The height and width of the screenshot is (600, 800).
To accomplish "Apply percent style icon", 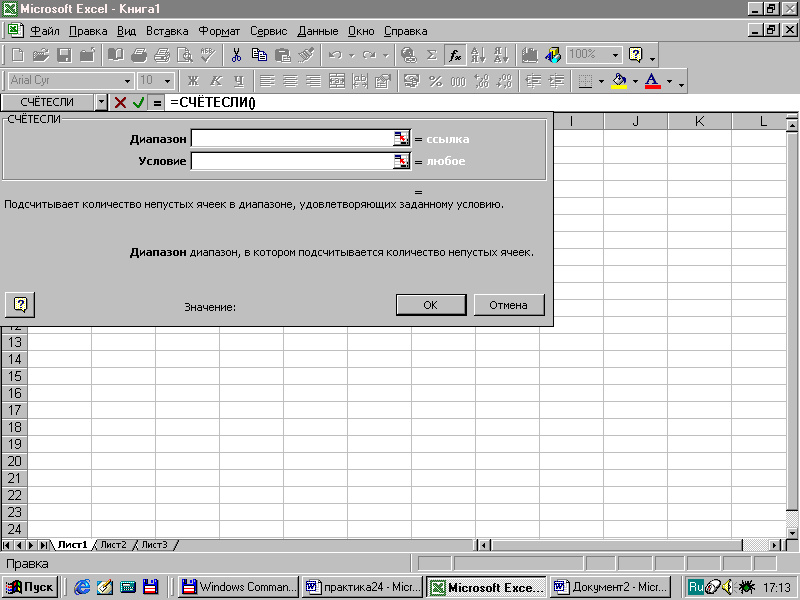I will (435, 81).
